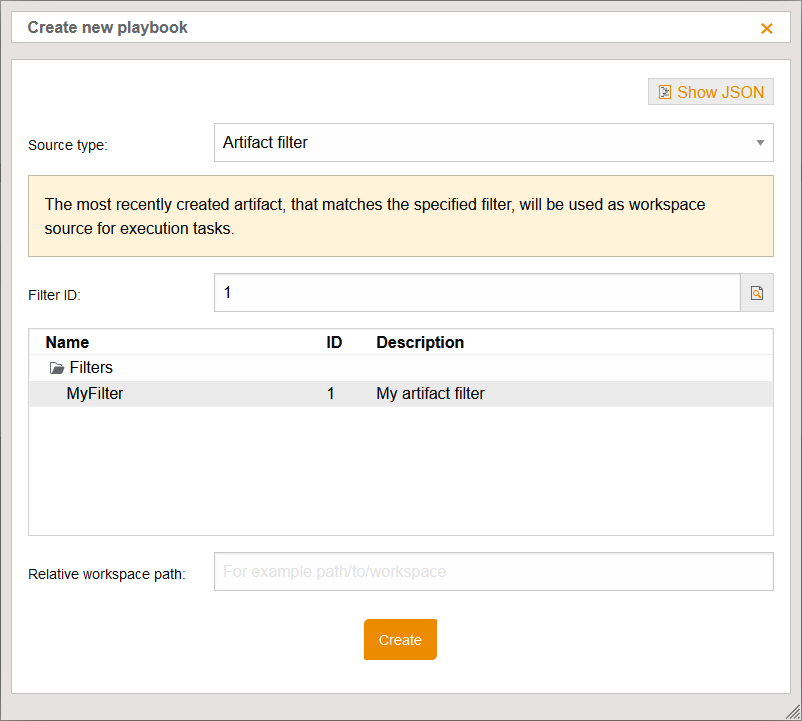Click the ID value 1 for MyFilter
The width and height of the screenshot is (802, 721).
point(330,393)
